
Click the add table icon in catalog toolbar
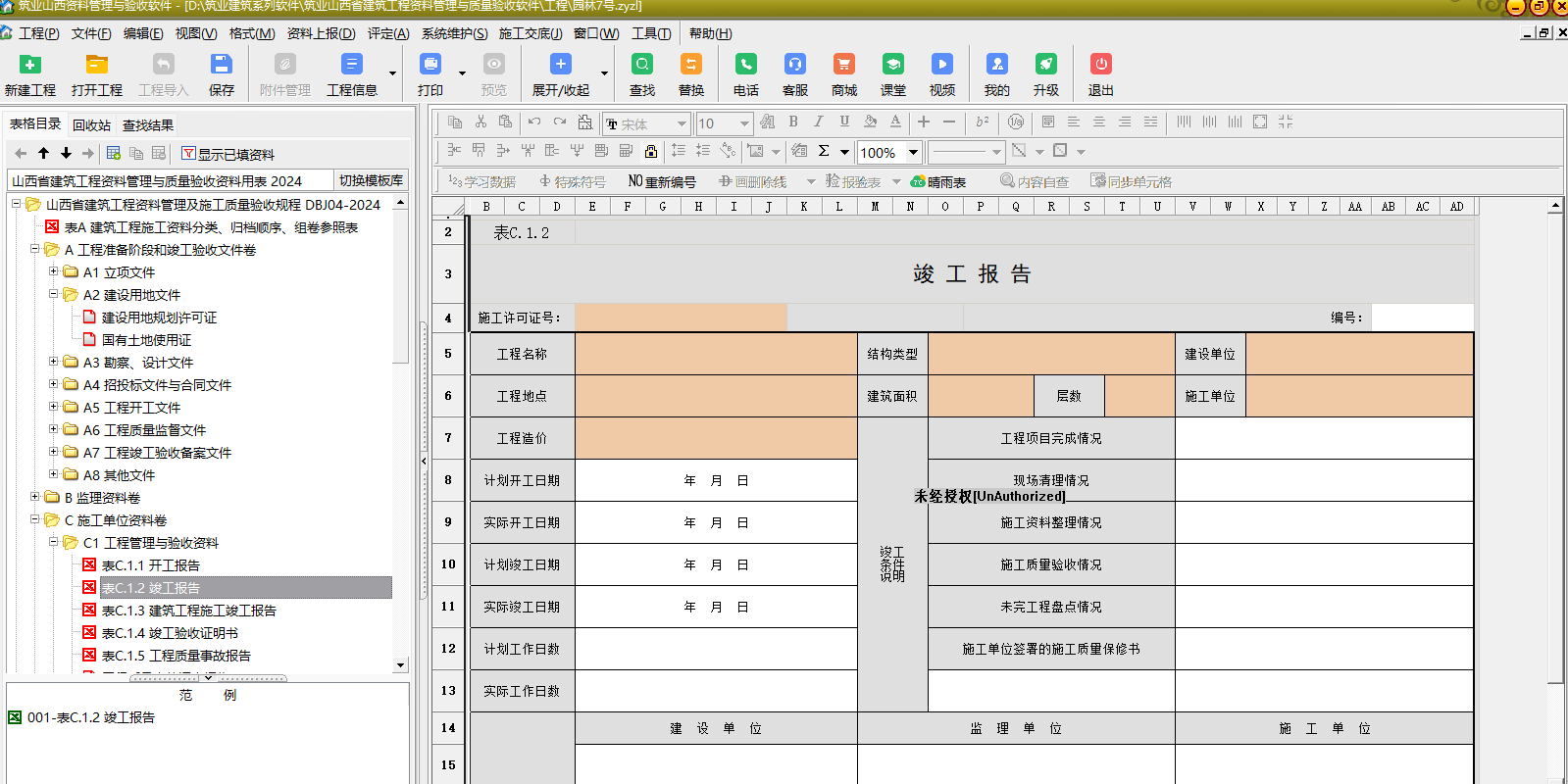[114, 154]
